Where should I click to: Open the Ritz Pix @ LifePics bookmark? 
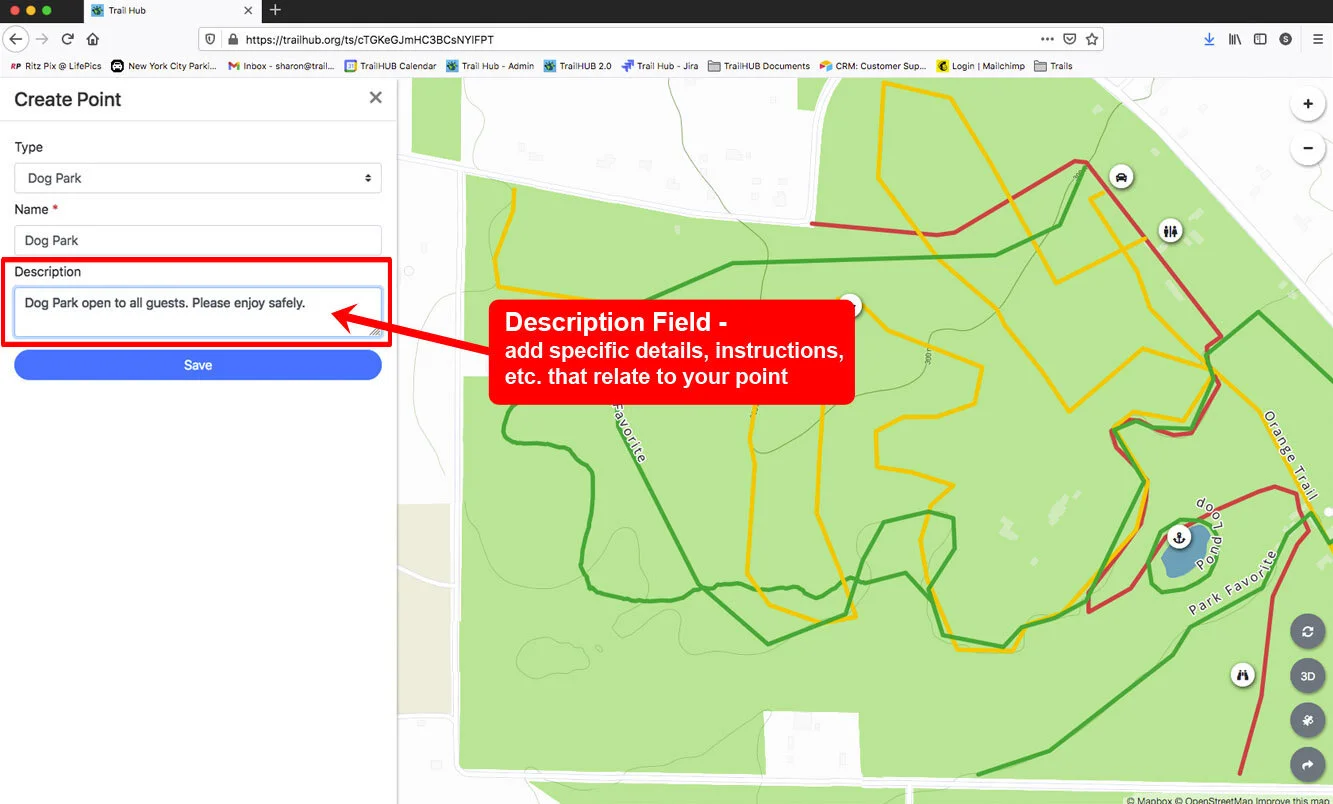(x=55, y=66)
